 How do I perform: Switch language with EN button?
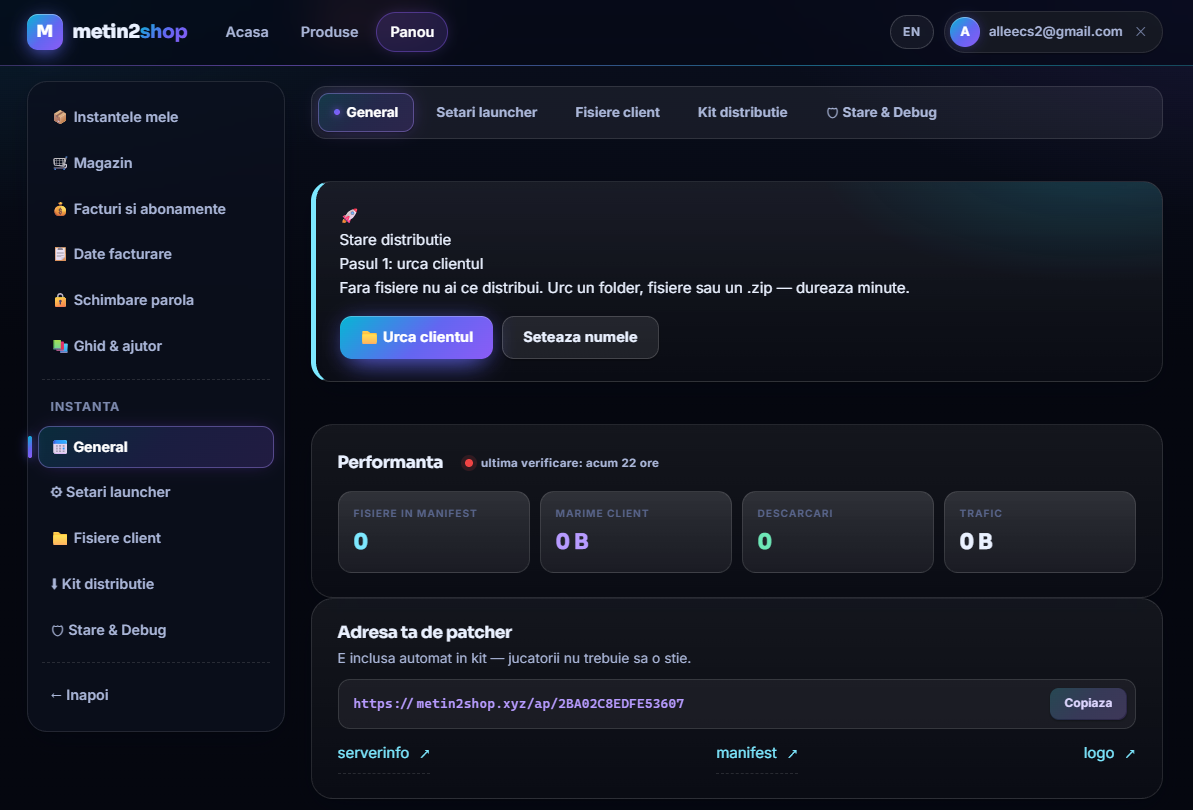pos(911,32)
